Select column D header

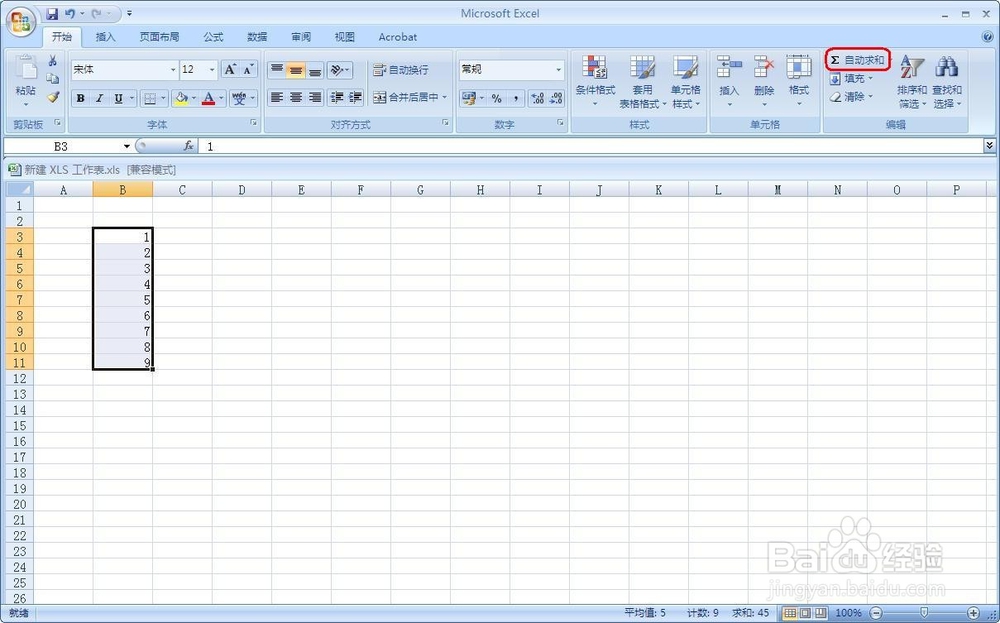tap(242, 189)
